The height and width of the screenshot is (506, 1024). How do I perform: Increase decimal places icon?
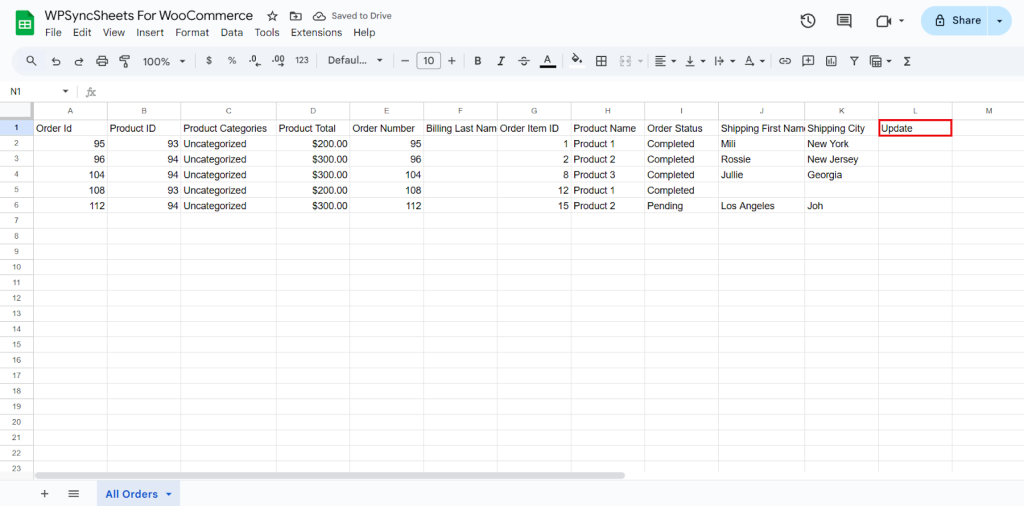pyautogui.click(x=278, y=61)
